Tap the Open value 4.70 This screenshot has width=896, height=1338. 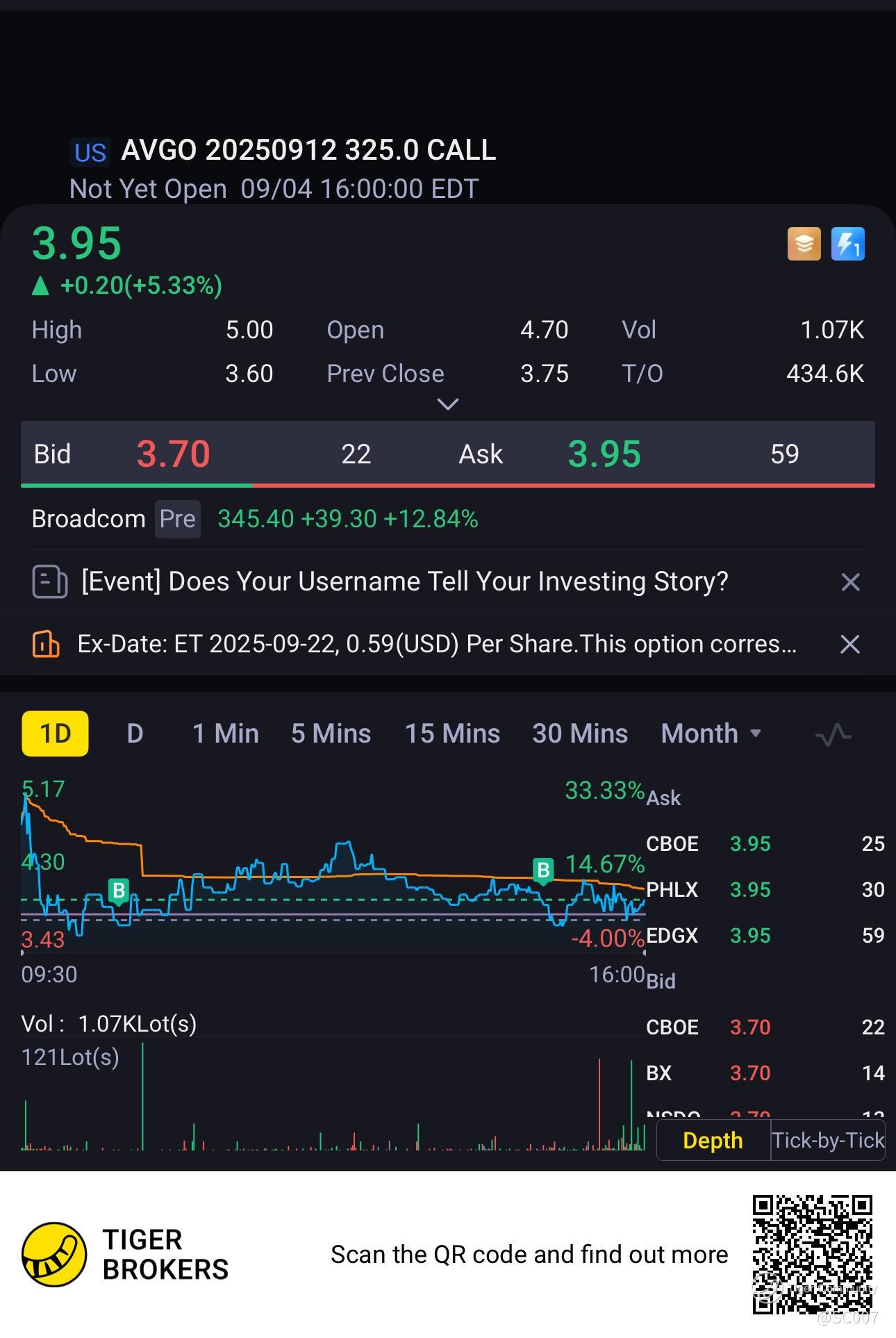point(545,330)
